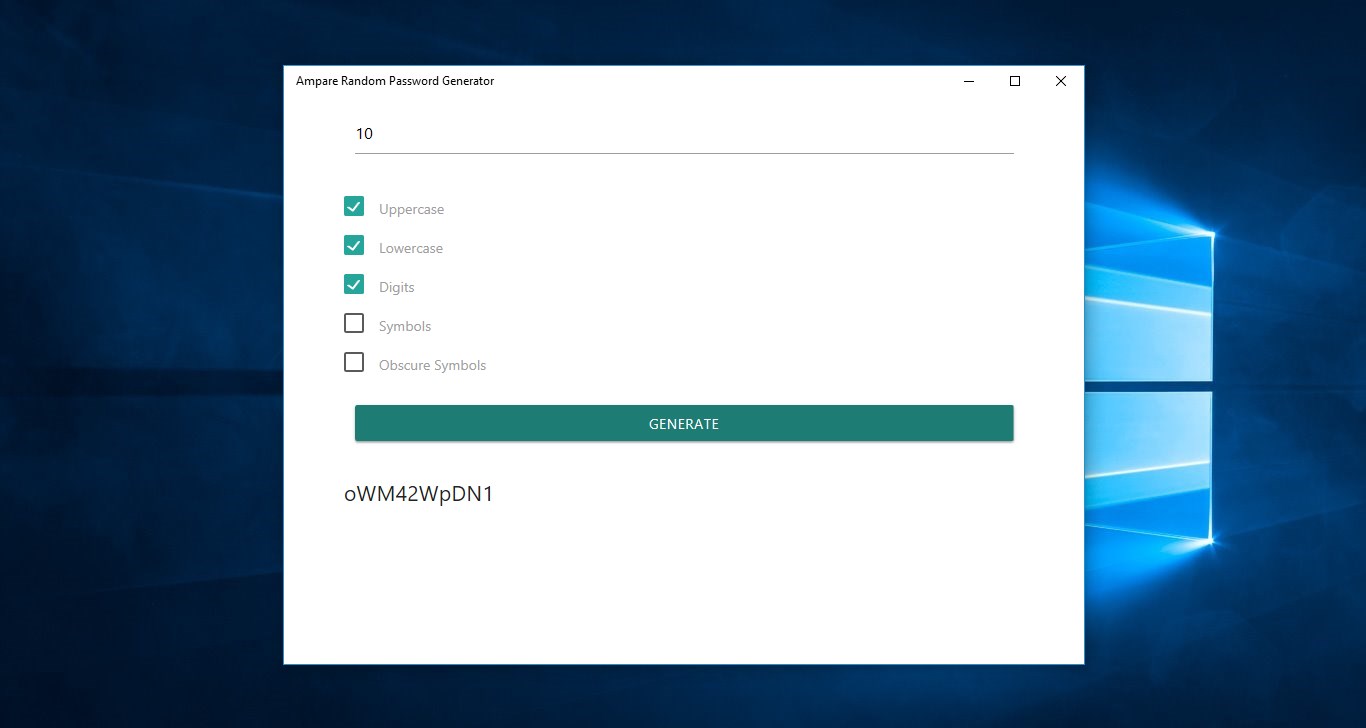Click the Lowercase label text
The width and height of the screenshot is (1366, 728).
[x=411, y=249]
